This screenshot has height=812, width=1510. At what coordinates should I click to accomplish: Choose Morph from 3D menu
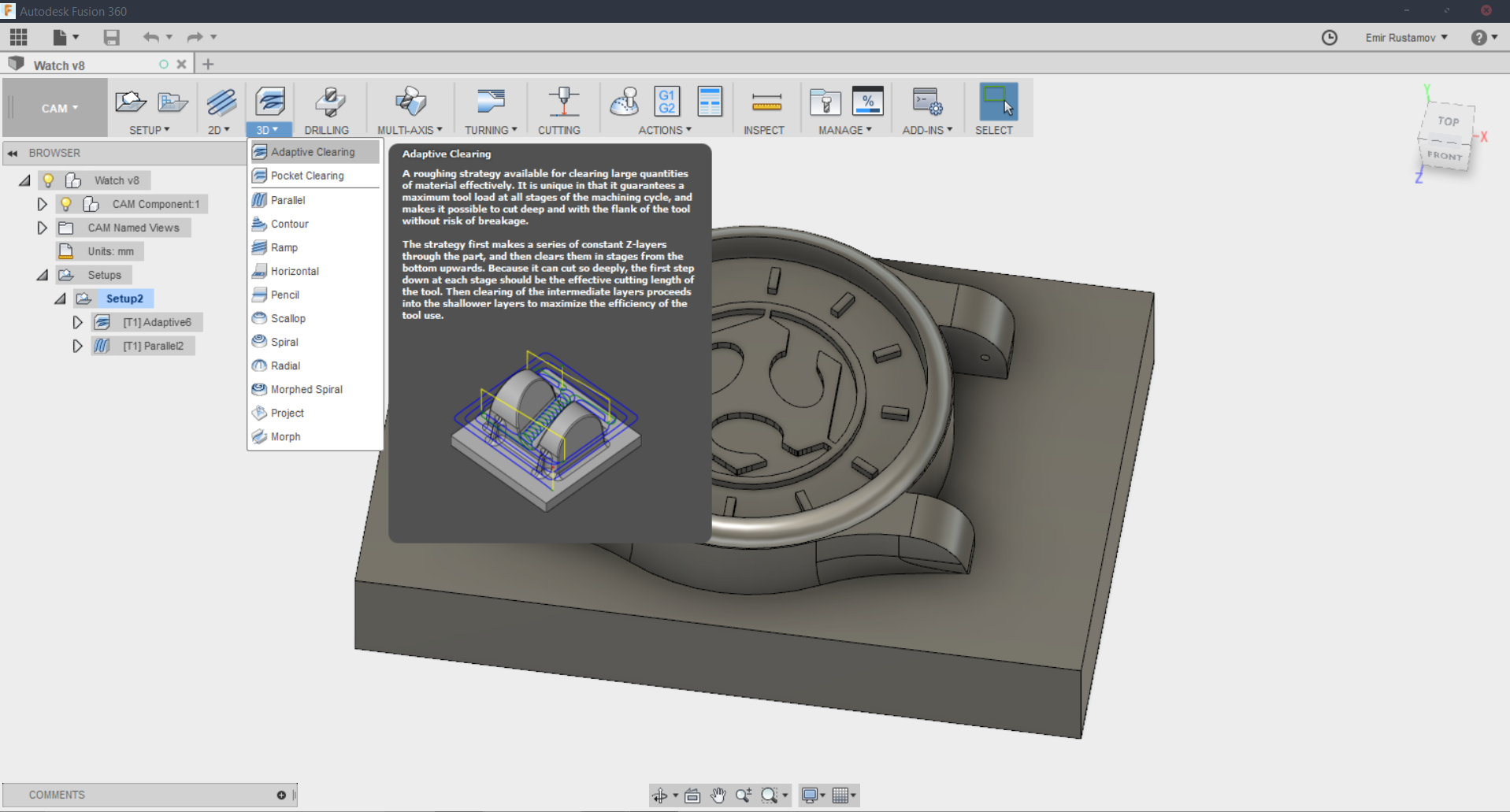[x=315, y=436]
